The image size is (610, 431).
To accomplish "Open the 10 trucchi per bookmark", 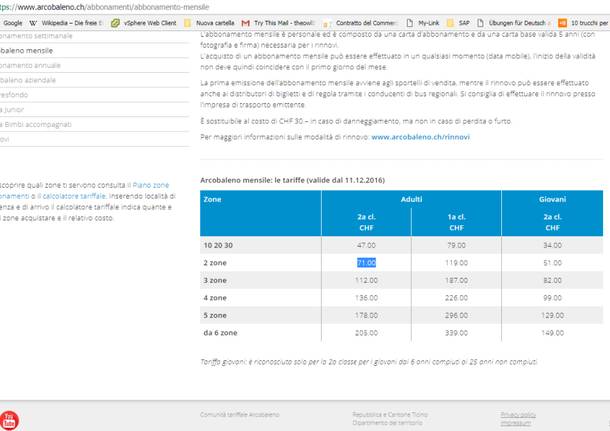I will 589,23.
